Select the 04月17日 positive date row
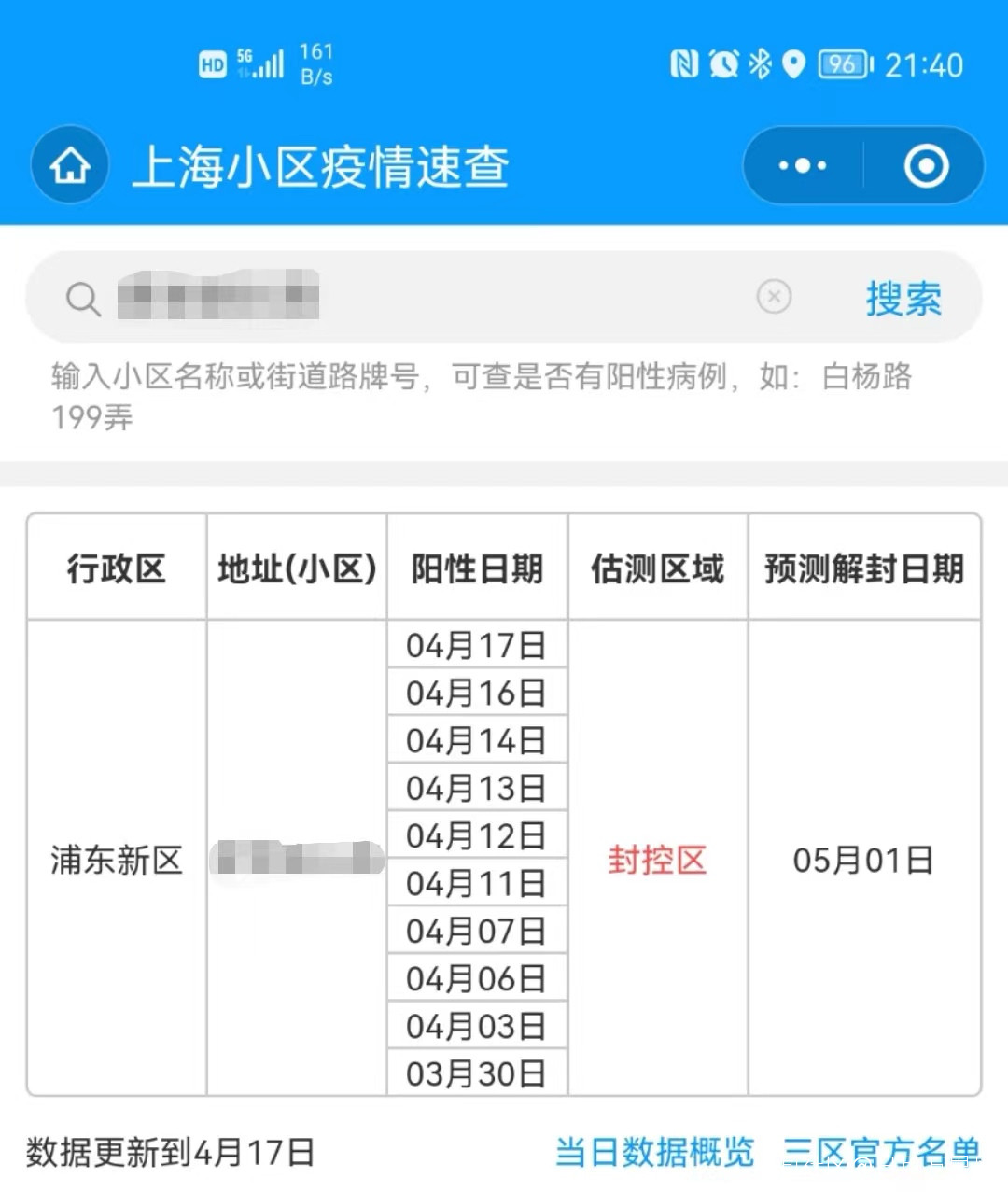Viewport: 1008px width, 1192px height. coord(476,645)
